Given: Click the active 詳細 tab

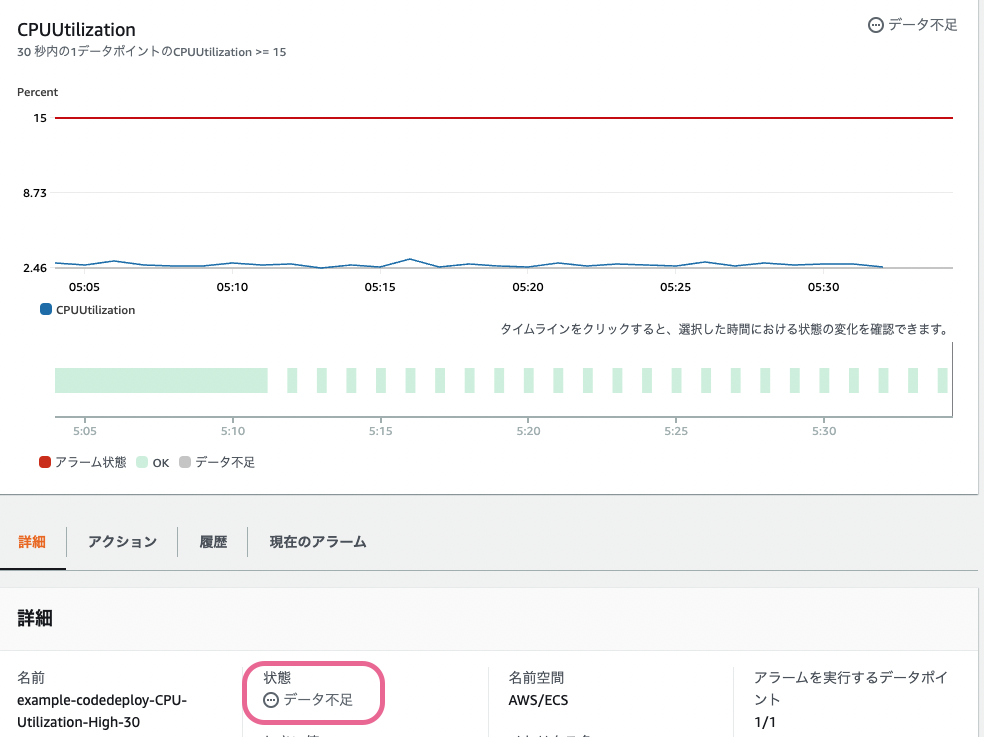Looking at the screenshot, I should (33, 541).
